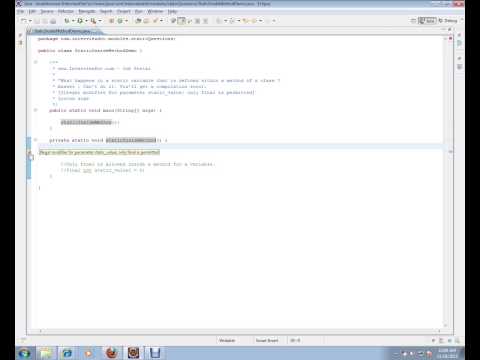
Task: Click the Writable status bar field
Action: (x=227, y=340)
